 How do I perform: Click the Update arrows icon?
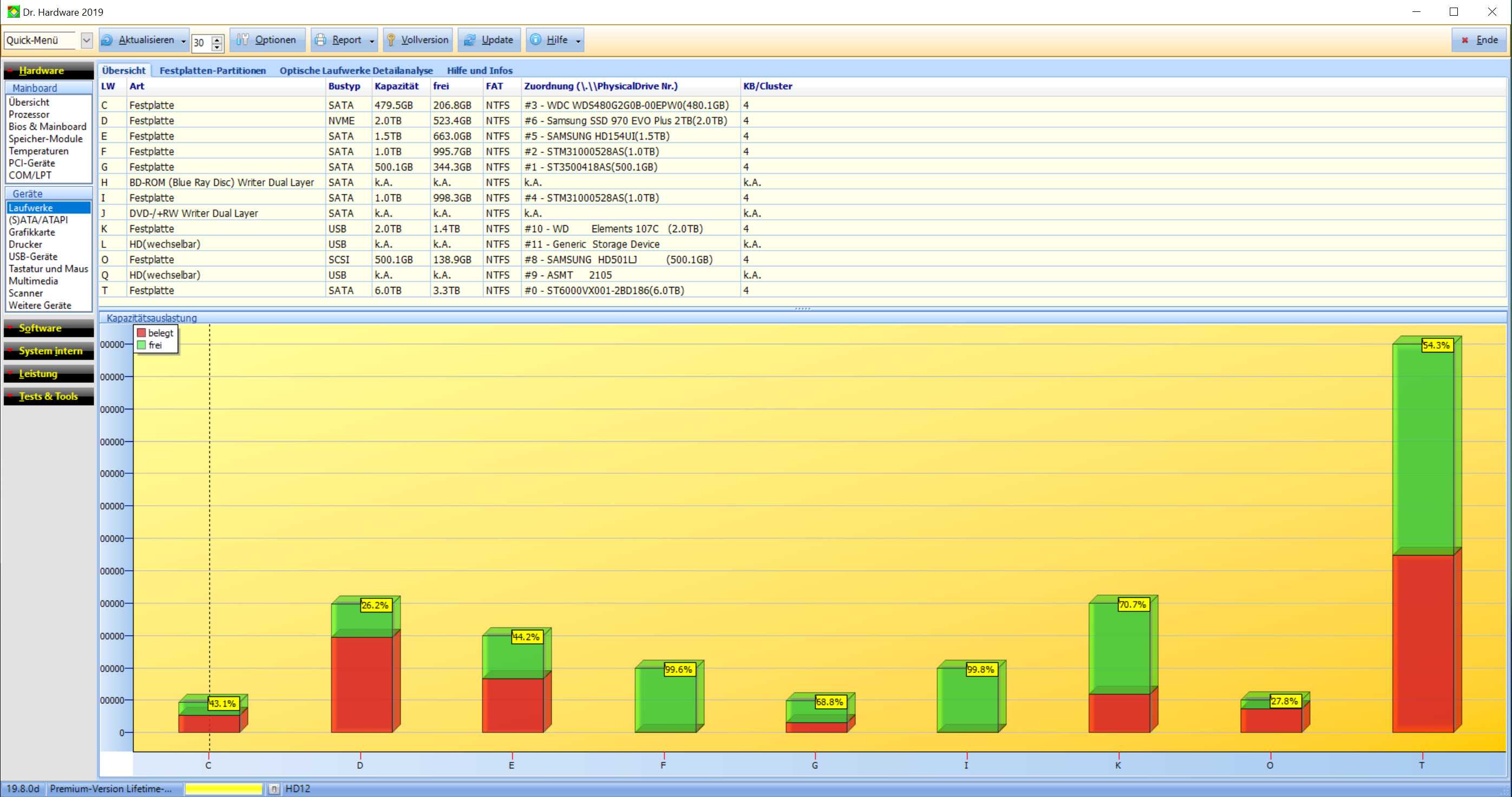click(x=469, y=40)
